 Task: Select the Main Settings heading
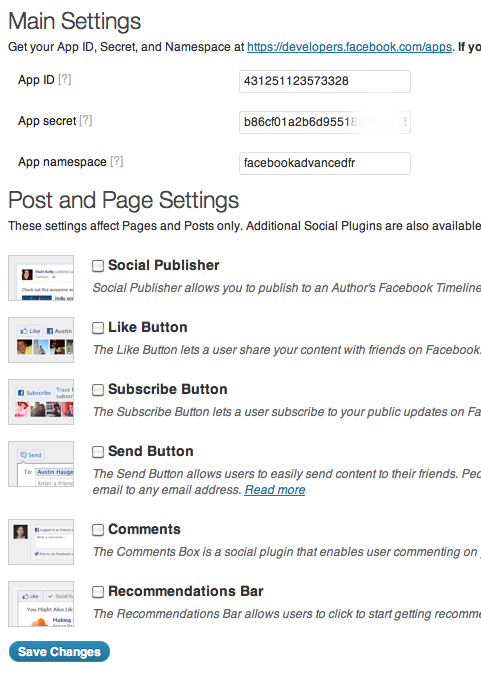tap(74, 21)
